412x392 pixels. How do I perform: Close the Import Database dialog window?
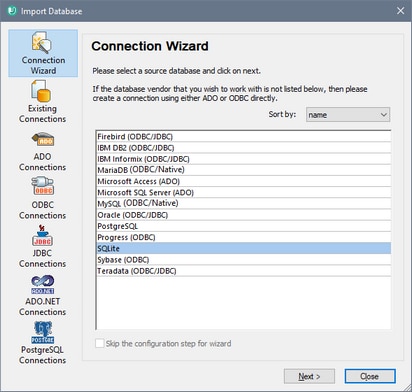[x=400, y=11]
